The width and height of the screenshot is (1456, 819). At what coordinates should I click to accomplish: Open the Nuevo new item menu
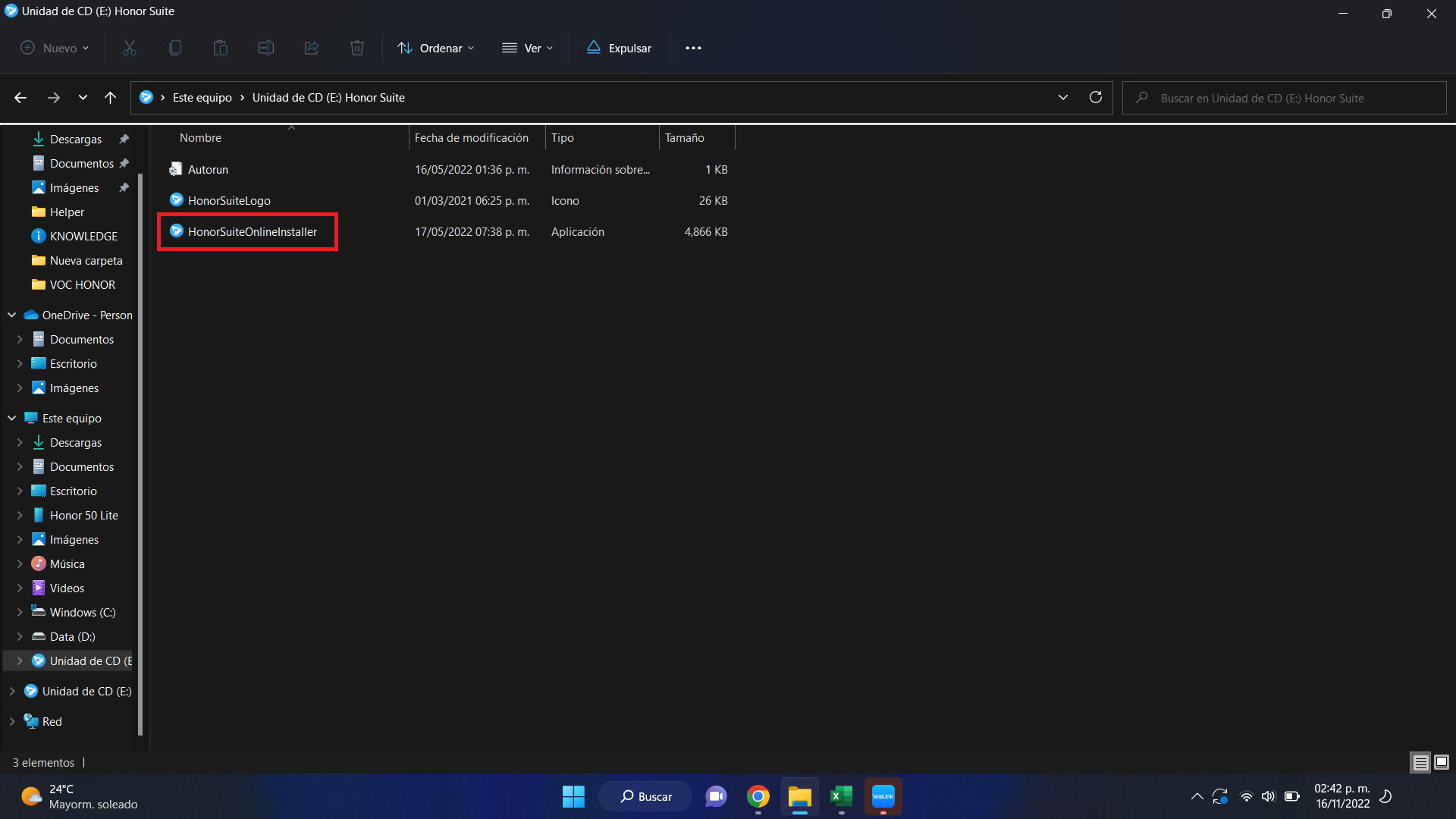(x=55, y=48)
